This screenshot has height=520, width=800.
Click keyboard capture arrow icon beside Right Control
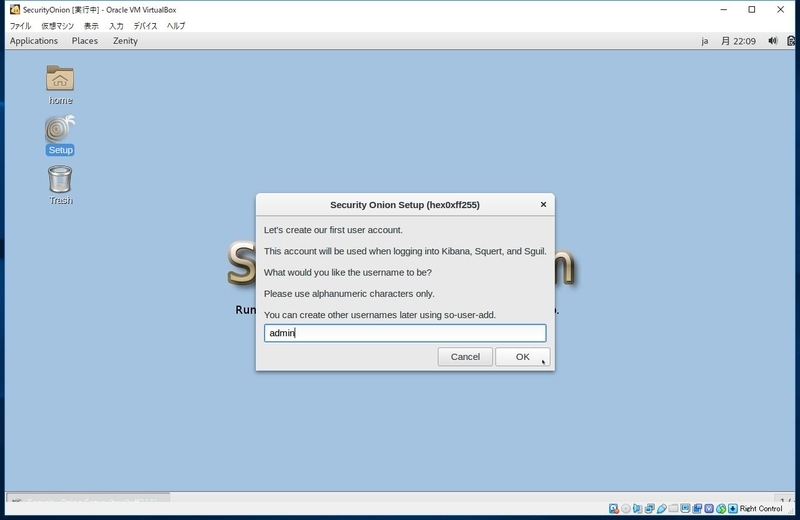[733, 508]
